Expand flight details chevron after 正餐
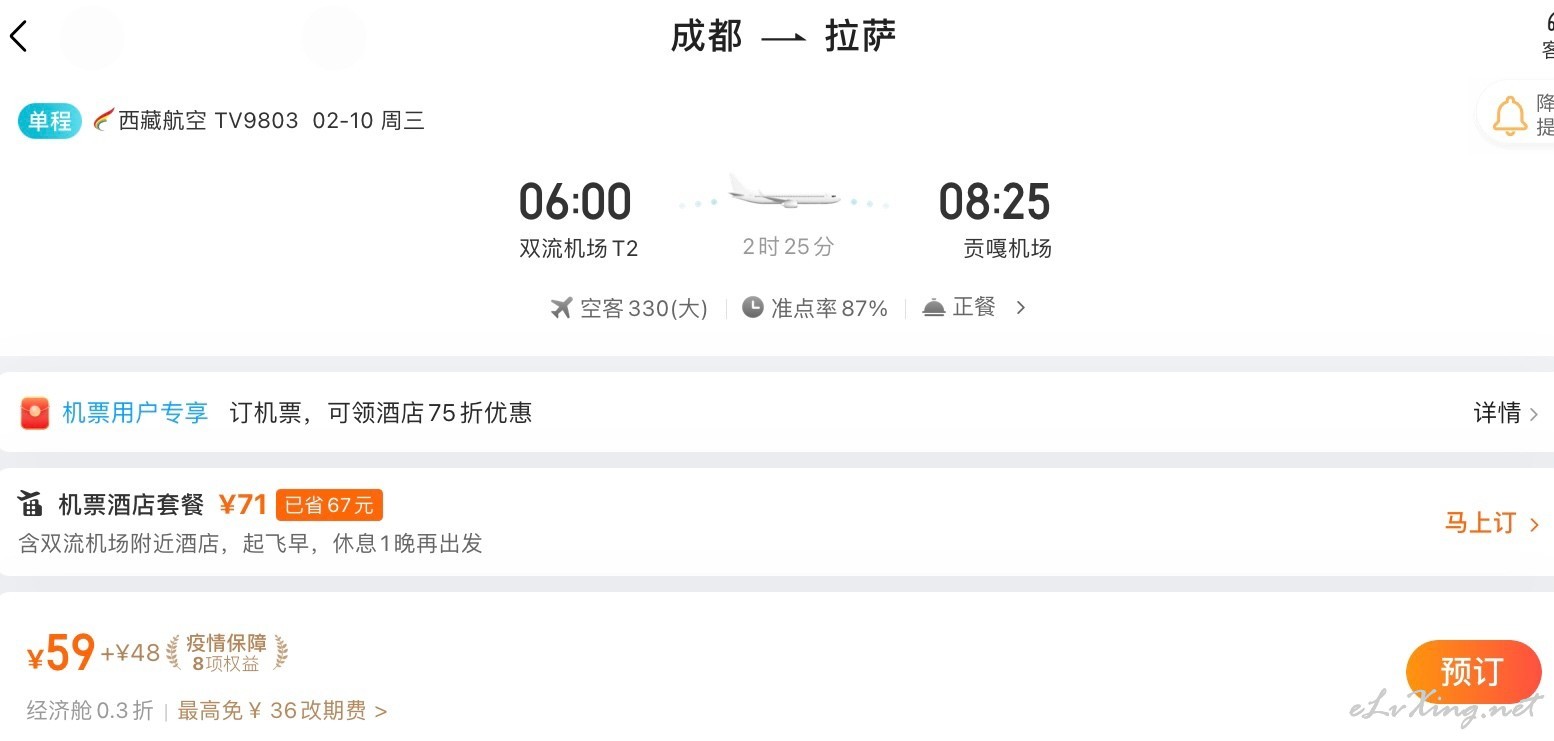The height and width of the screenshot is (741, 1554). pyautogui.click(x=1020, y=308)
